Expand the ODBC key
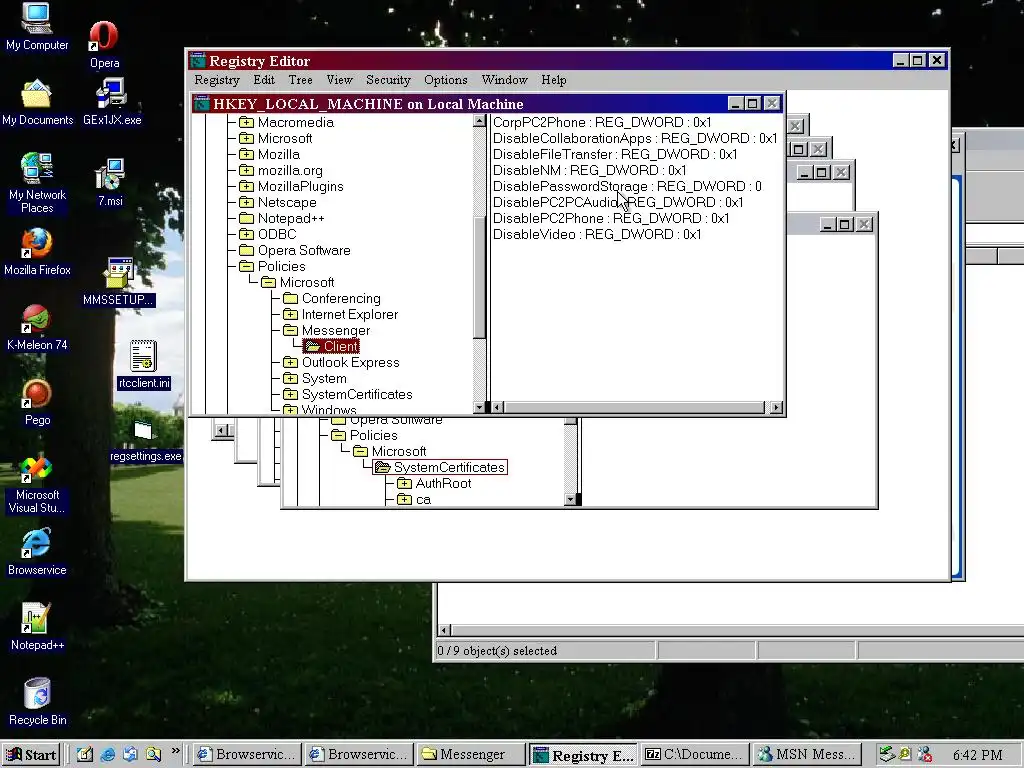 (246, 234)
